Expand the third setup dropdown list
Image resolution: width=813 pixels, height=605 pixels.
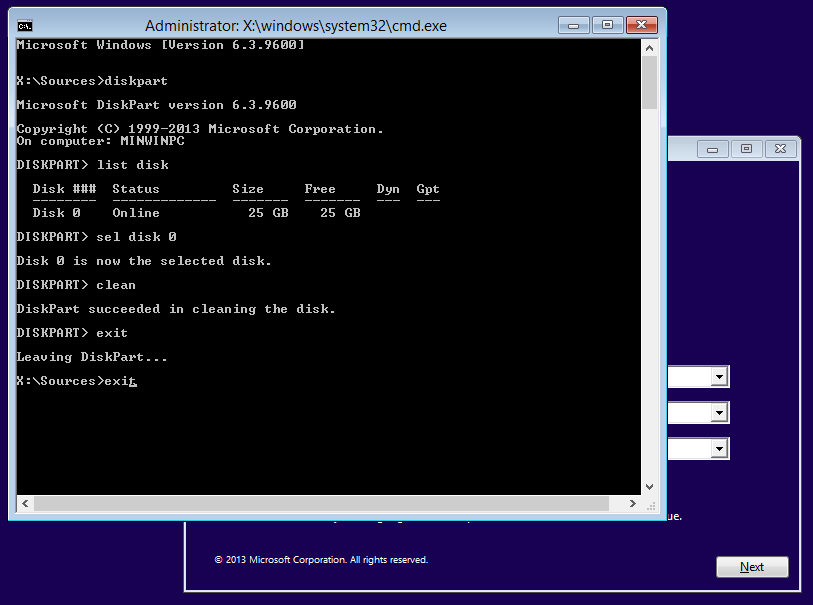719,449
